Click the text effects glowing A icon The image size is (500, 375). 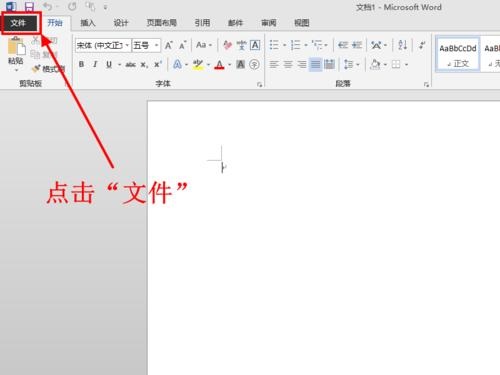click(x=177, y=64)
